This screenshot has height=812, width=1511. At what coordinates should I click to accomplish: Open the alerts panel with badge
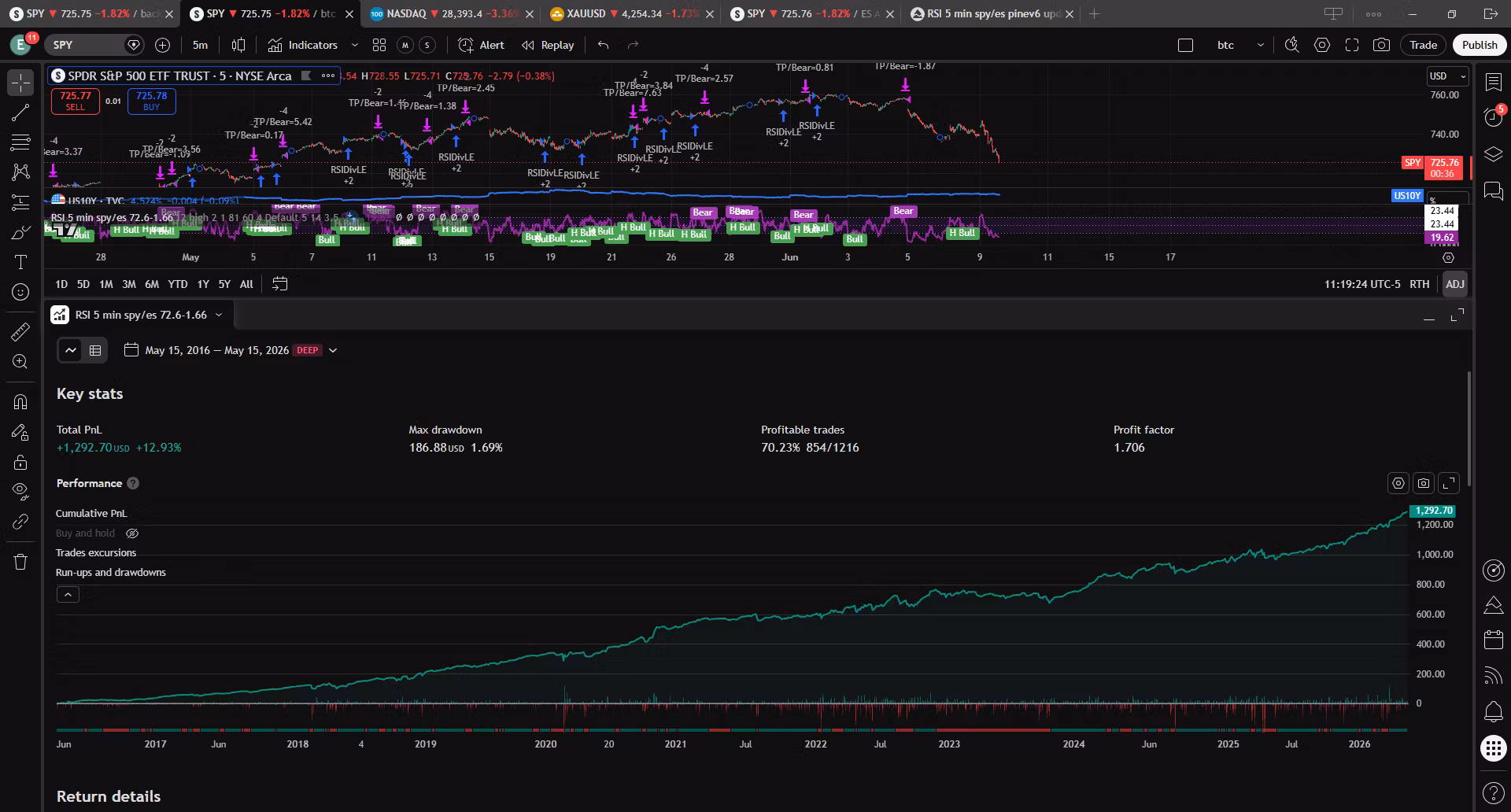pyautogui.click(x=1493, y=117)
